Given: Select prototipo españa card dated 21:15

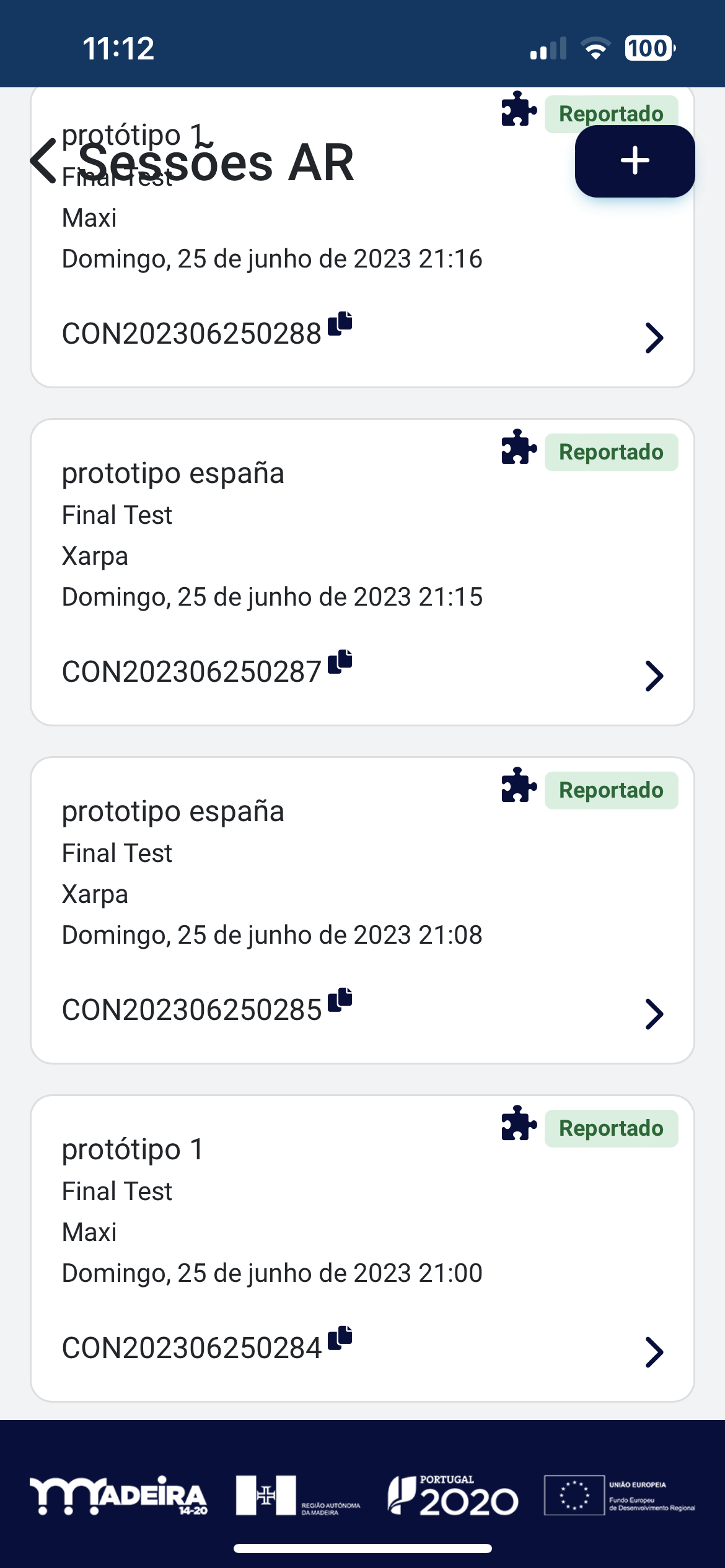Looking at the screenshot, I should coord(362,572).
